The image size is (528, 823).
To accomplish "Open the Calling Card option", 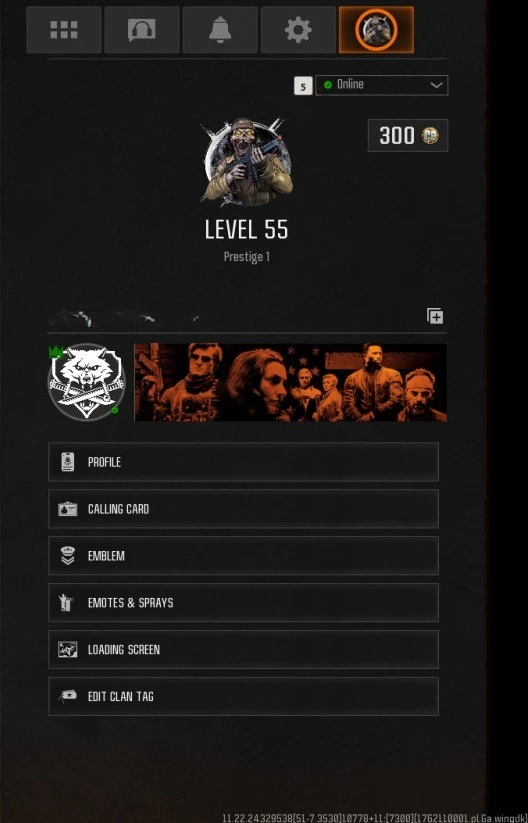I will pyautogui.click(x=244, y=509).
